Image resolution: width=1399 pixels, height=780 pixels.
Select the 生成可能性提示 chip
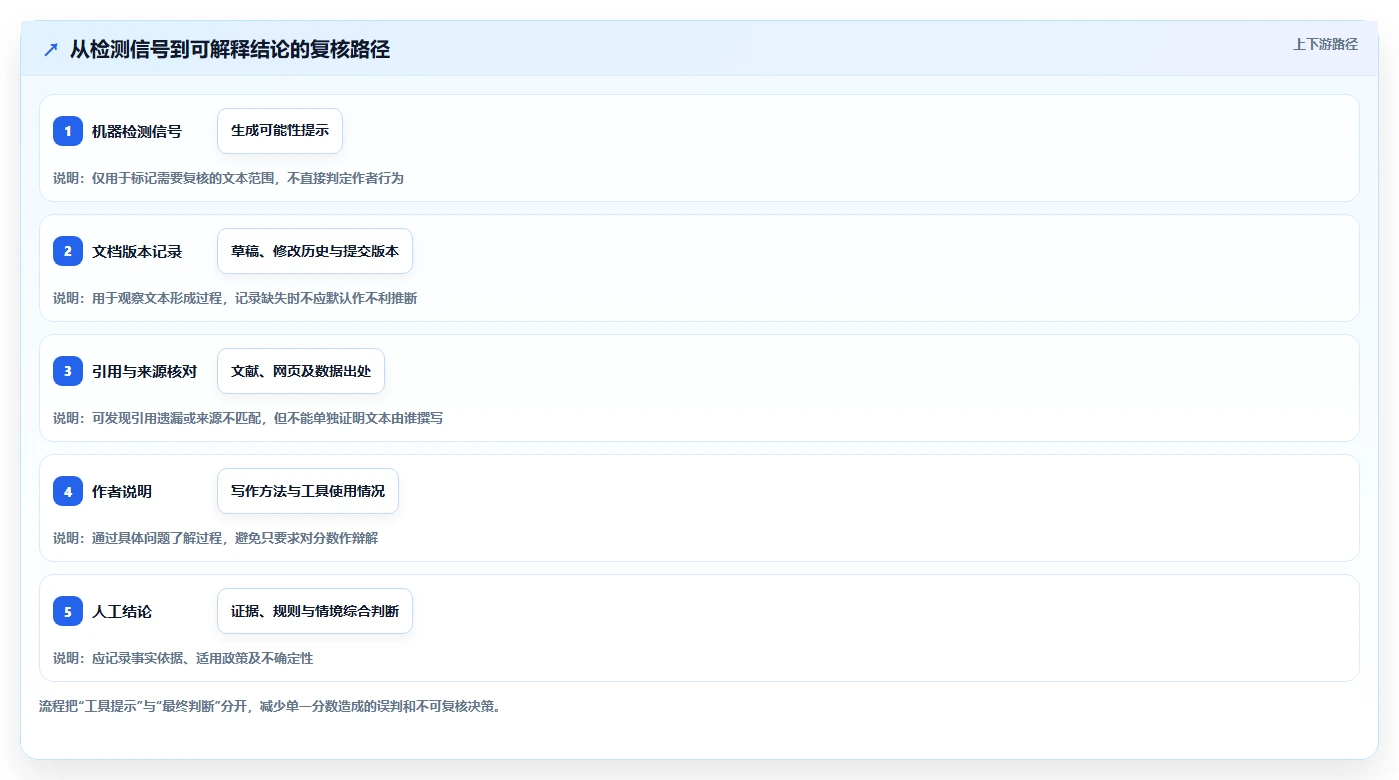click(x=280, y=131)
